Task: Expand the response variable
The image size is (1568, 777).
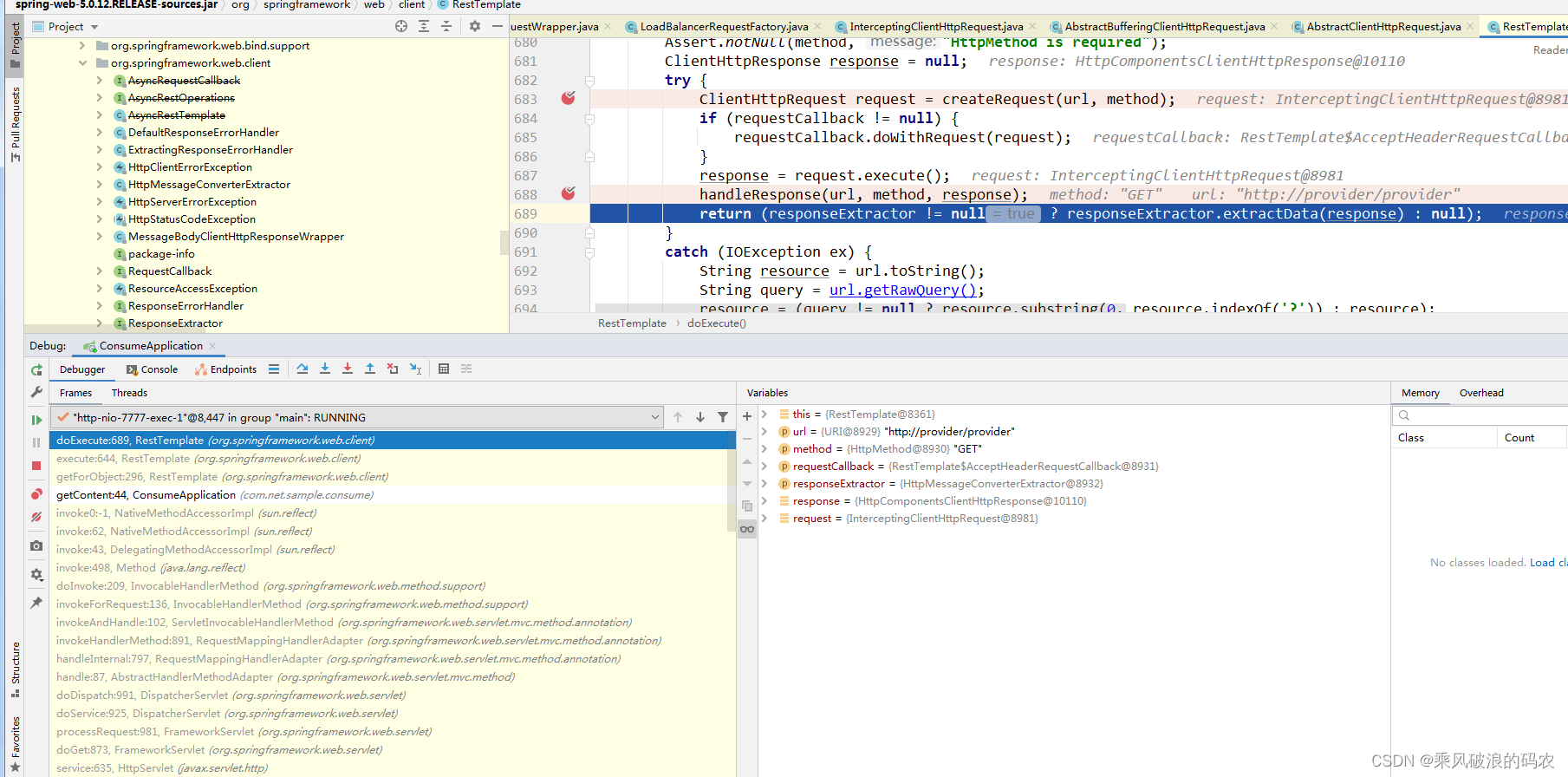Action: coord(764,500)
